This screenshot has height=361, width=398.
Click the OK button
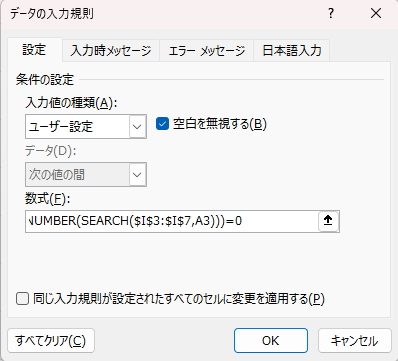click(271, 341)
